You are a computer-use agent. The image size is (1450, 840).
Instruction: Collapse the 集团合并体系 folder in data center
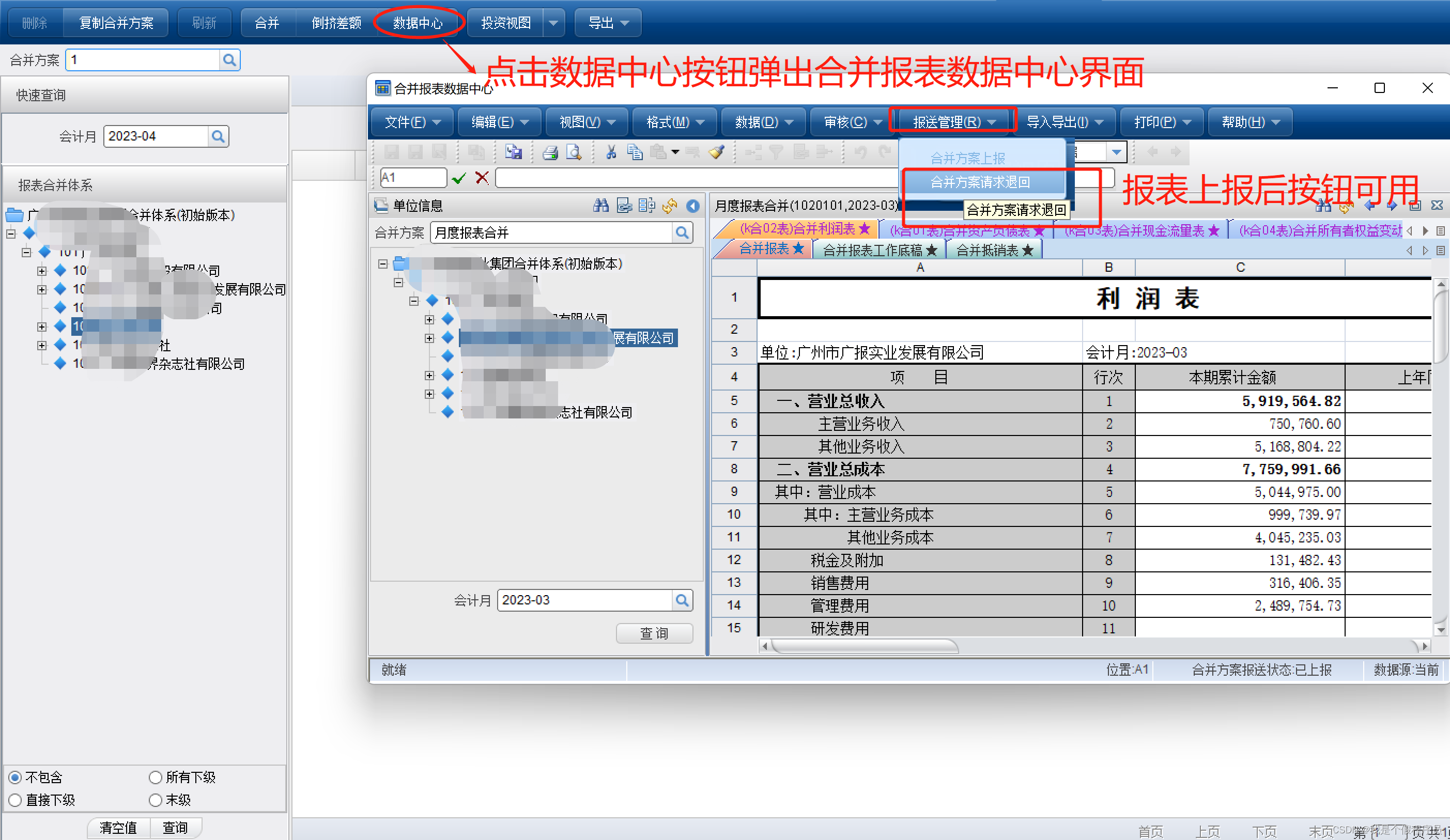[383, 264]
